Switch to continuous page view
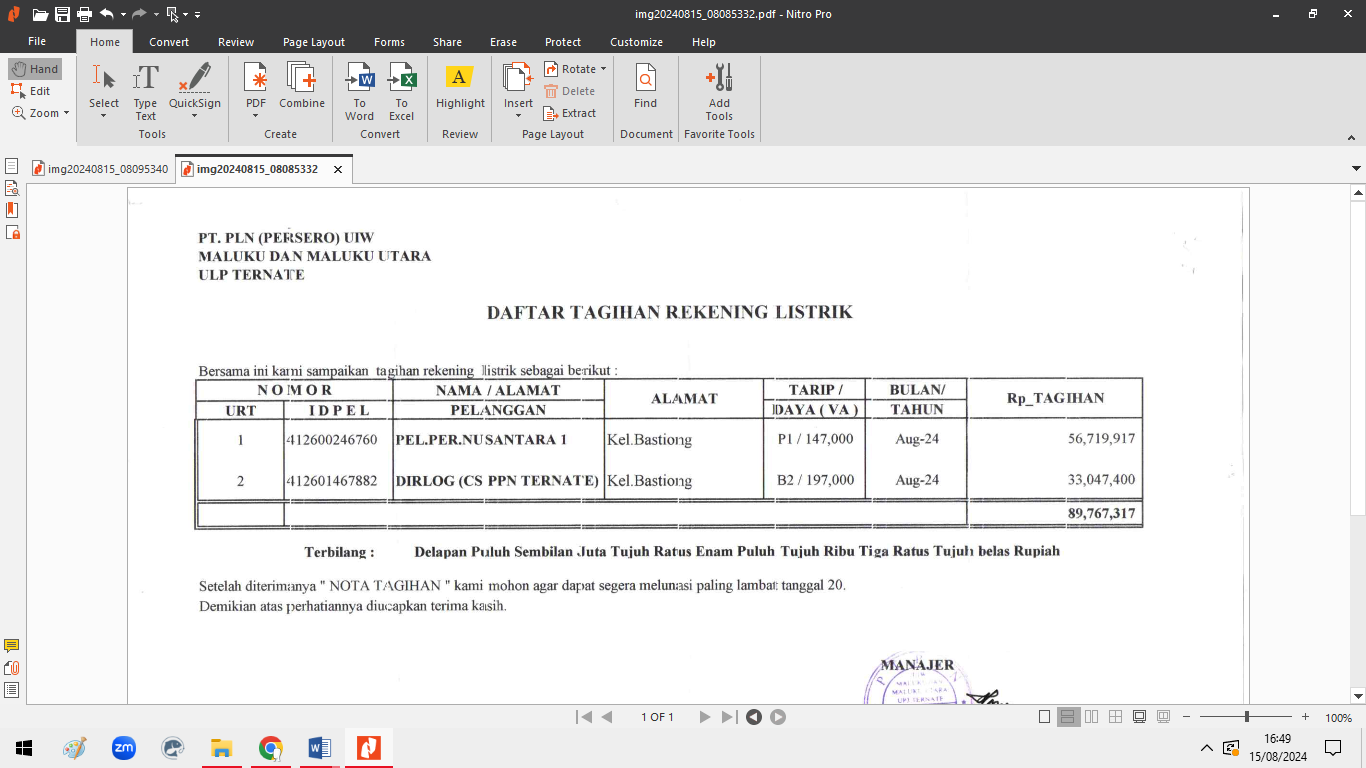 [1068, 717]
